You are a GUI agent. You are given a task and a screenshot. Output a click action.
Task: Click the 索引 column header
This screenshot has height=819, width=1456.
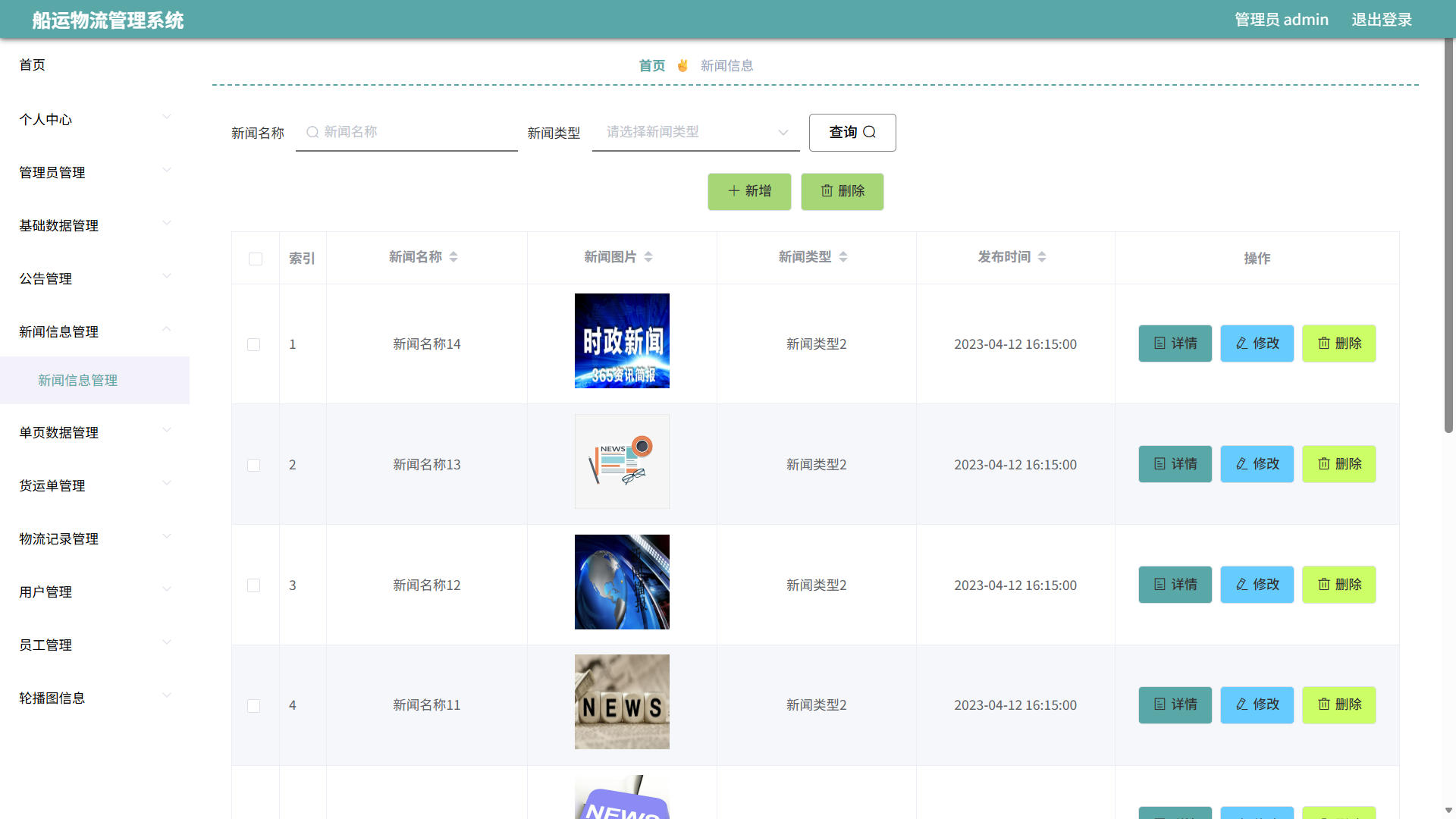[x=302, y=259]
